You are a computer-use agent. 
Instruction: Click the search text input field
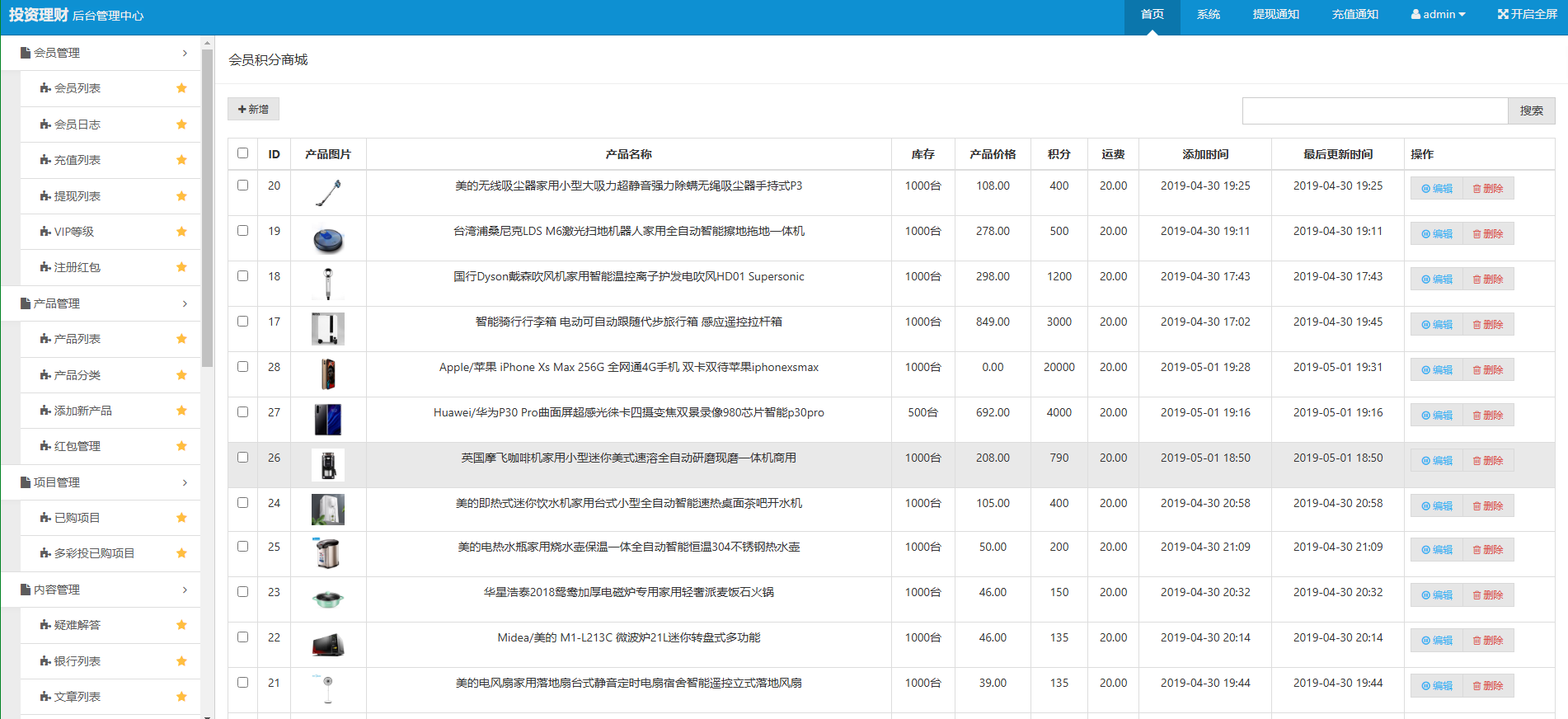[x=1374, y=110]
